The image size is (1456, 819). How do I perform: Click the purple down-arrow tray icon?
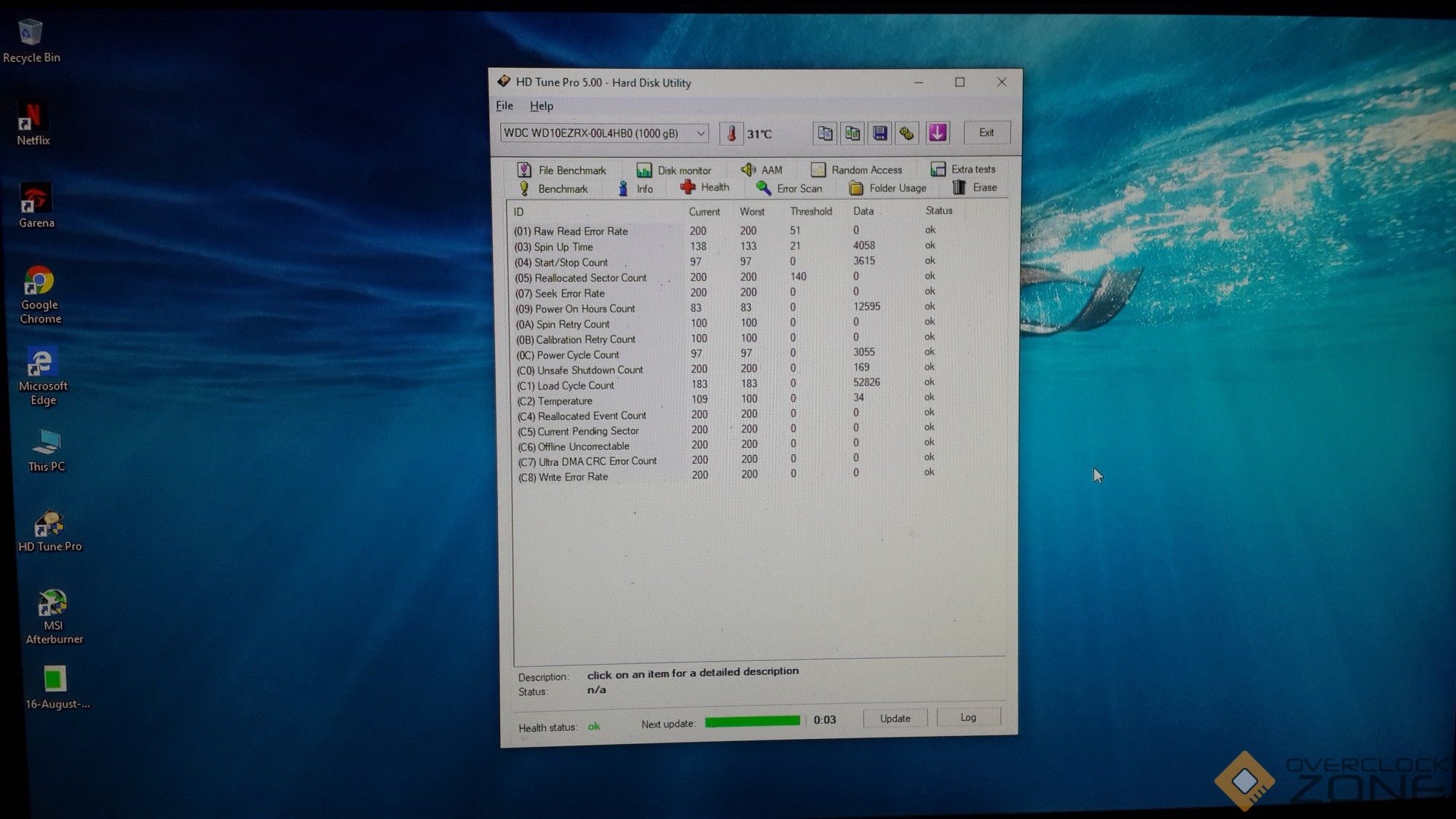click(938, 132)
